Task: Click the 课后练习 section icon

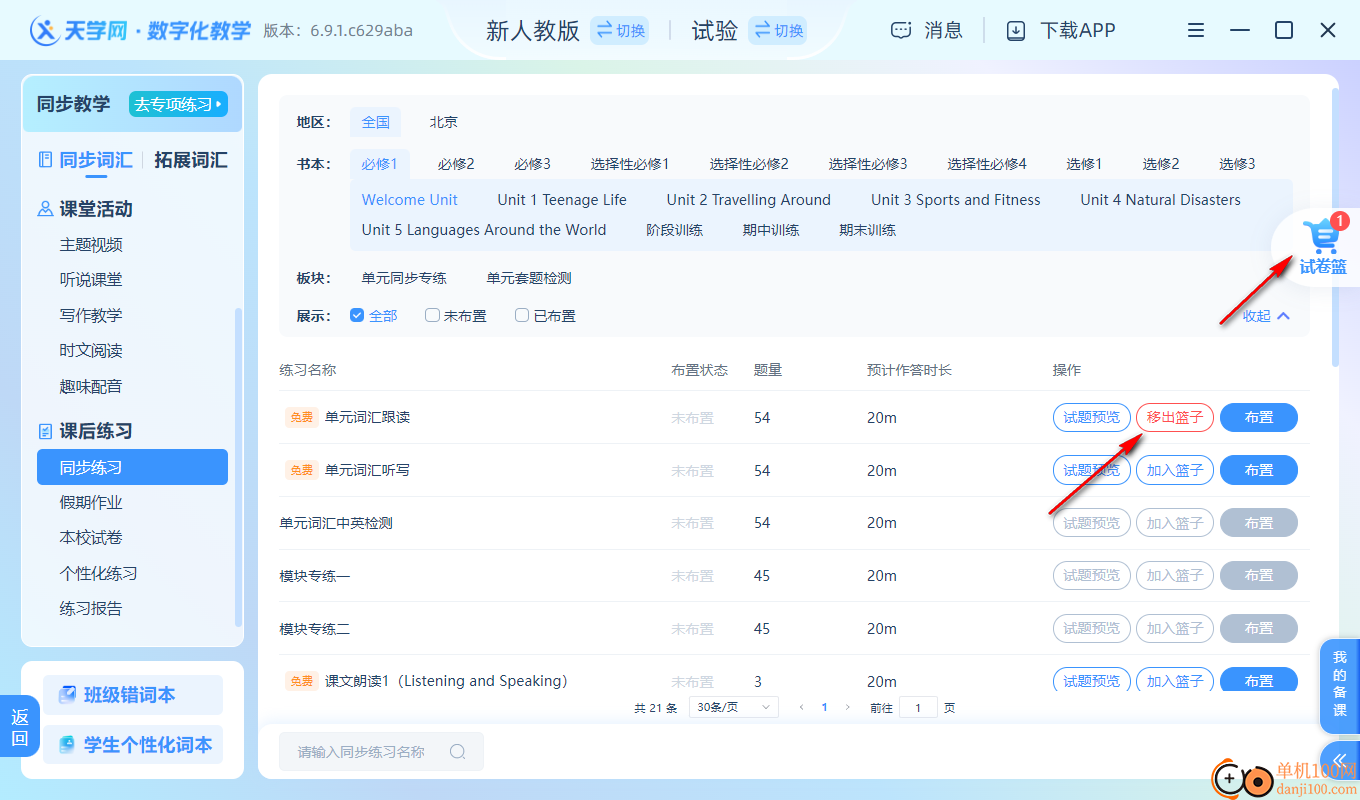Action: (x=45, y=431)
